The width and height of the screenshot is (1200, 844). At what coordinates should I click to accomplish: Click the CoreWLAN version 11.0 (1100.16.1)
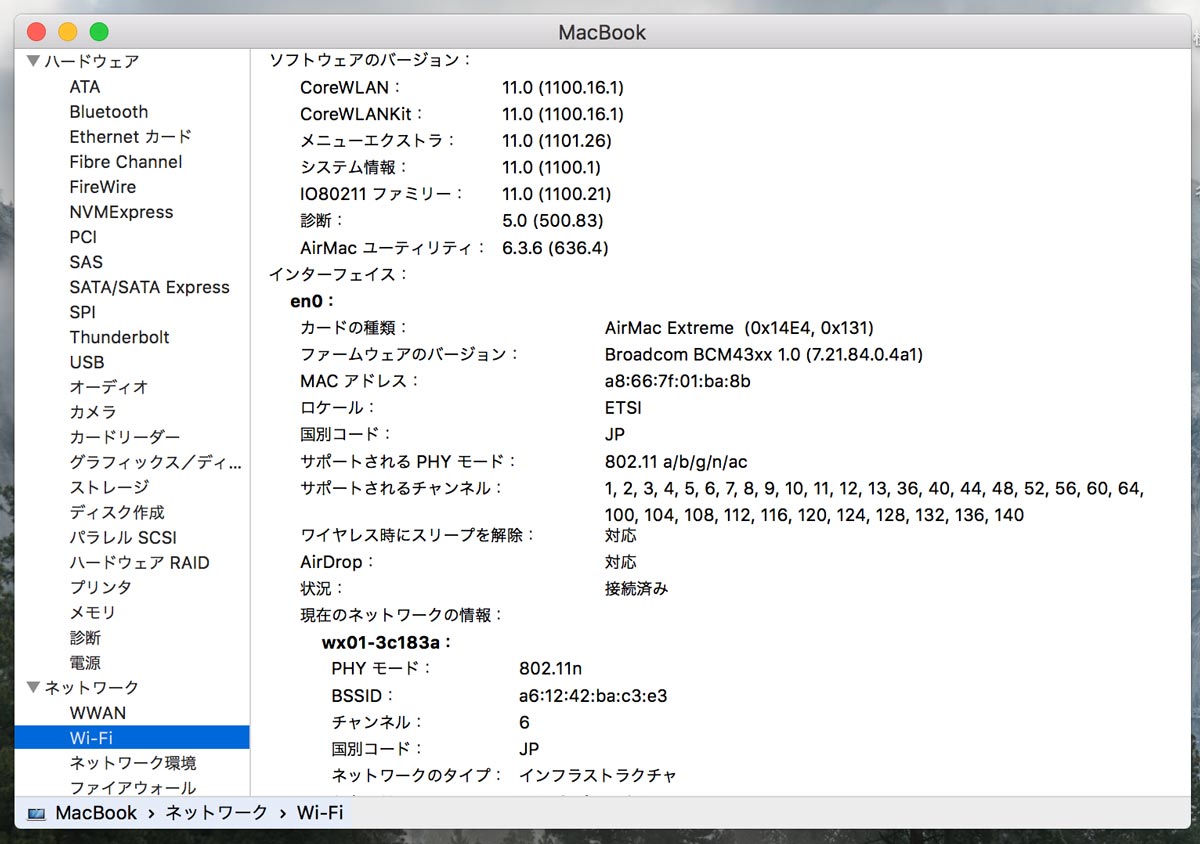click(563, 88)
